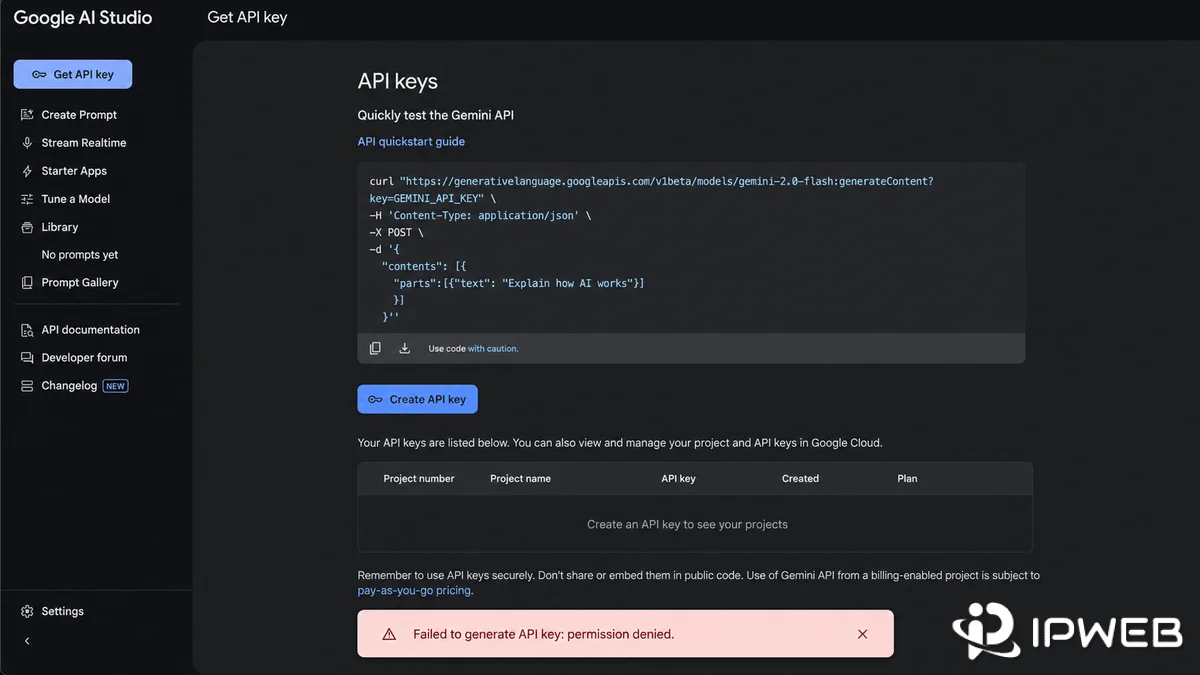The width and height of the screenshot is (1200, 675).
Task: Click the Developer forum chat icon
Action: pos(27,358)
